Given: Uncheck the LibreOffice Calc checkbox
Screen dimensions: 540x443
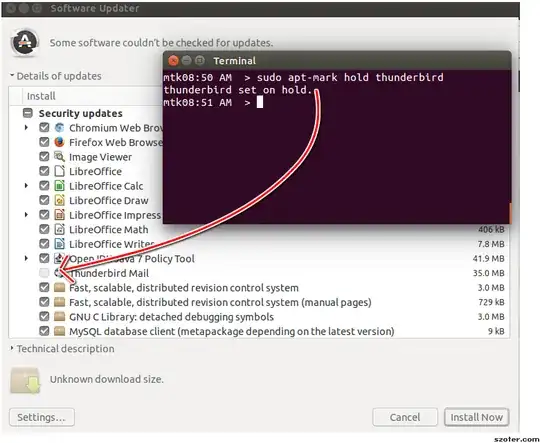Looking at the screenshot, I should coord(44,185).
